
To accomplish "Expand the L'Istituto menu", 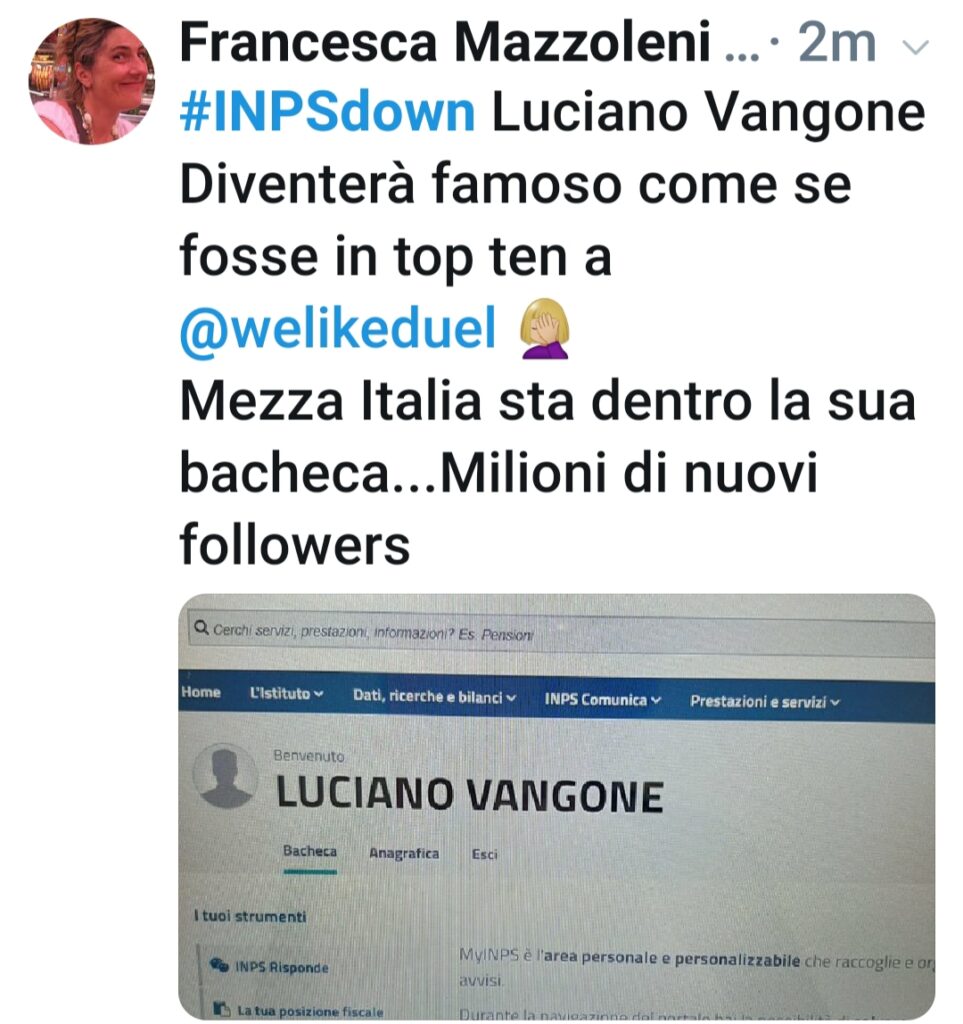I will pyautogui.click(x=287, y=694).
